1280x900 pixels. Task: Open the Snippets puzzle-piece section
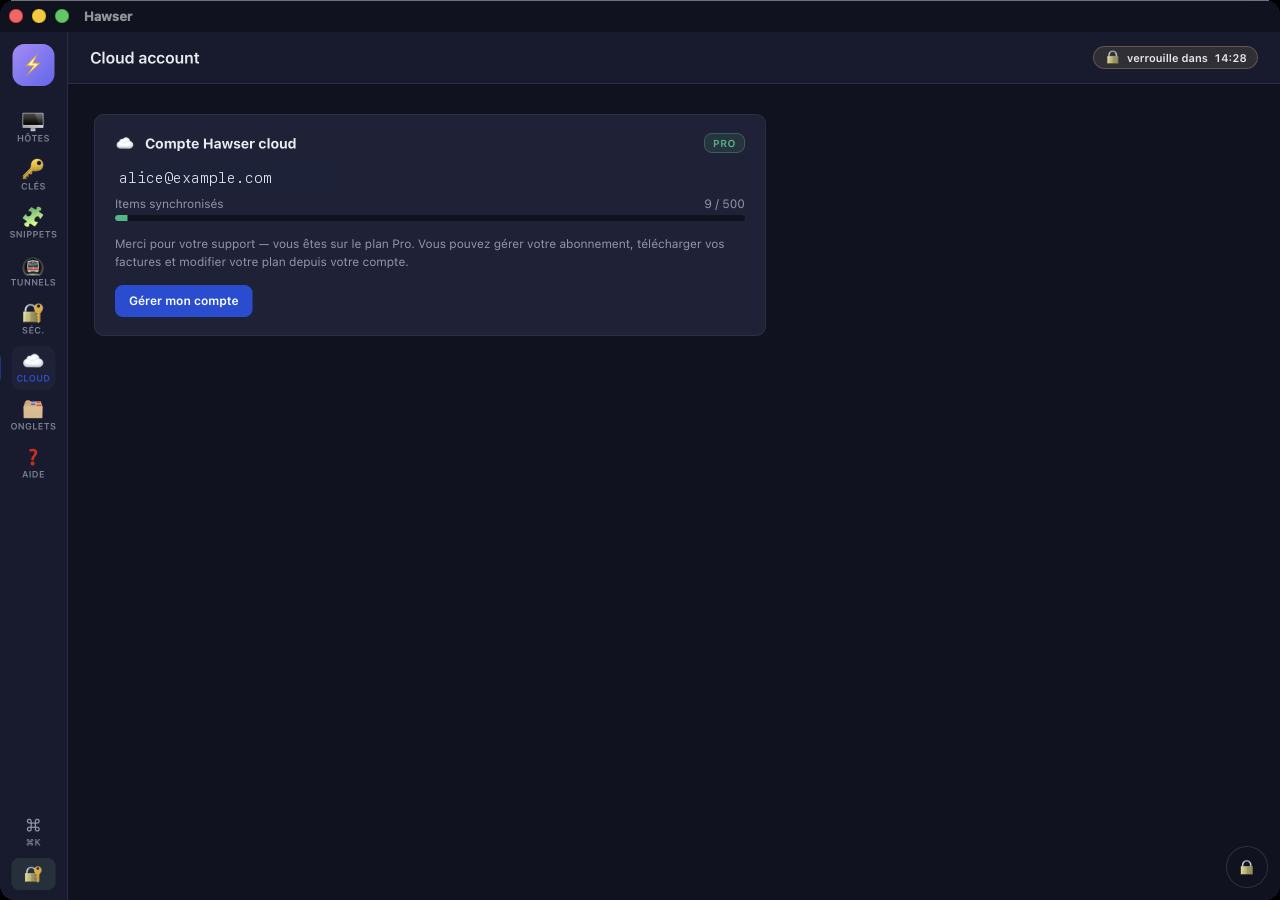click(x=33, y=223)
